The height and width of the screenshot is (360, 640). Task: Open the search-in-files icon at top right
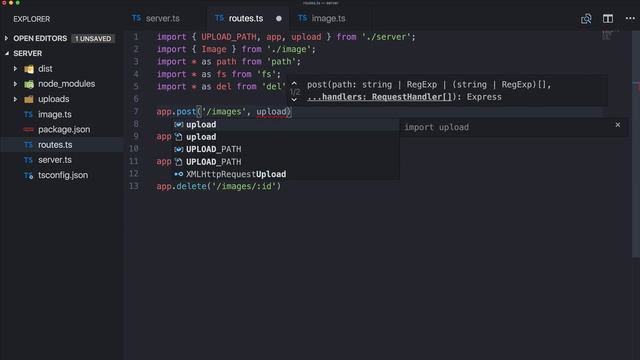click(586, 19)
